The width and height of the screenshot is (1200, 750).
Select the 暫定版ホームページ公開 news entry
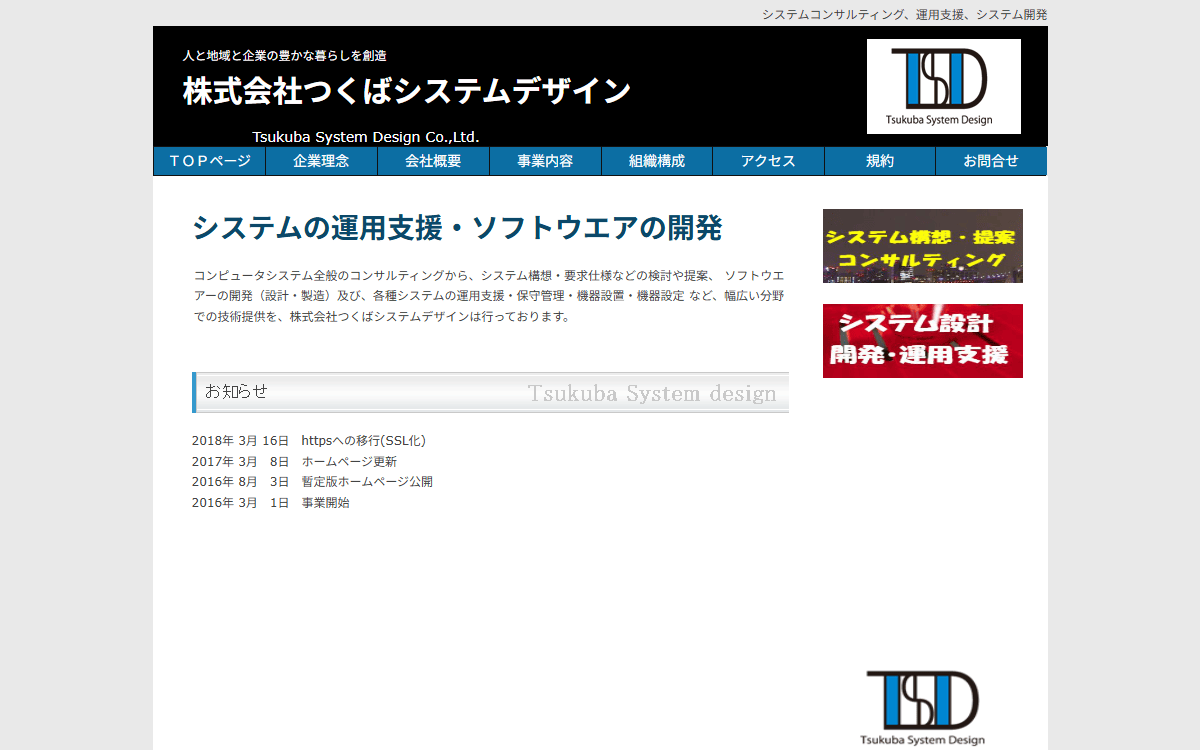point(367,482)
